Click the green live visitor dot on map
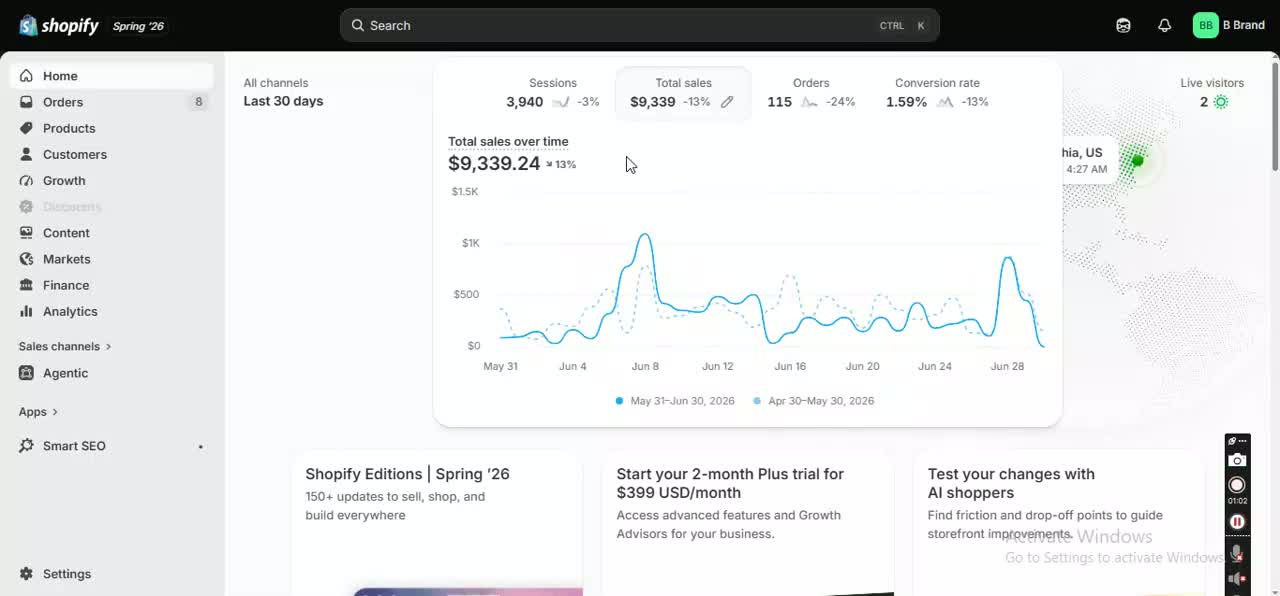1280x596 pixels. pos(1137,160)
